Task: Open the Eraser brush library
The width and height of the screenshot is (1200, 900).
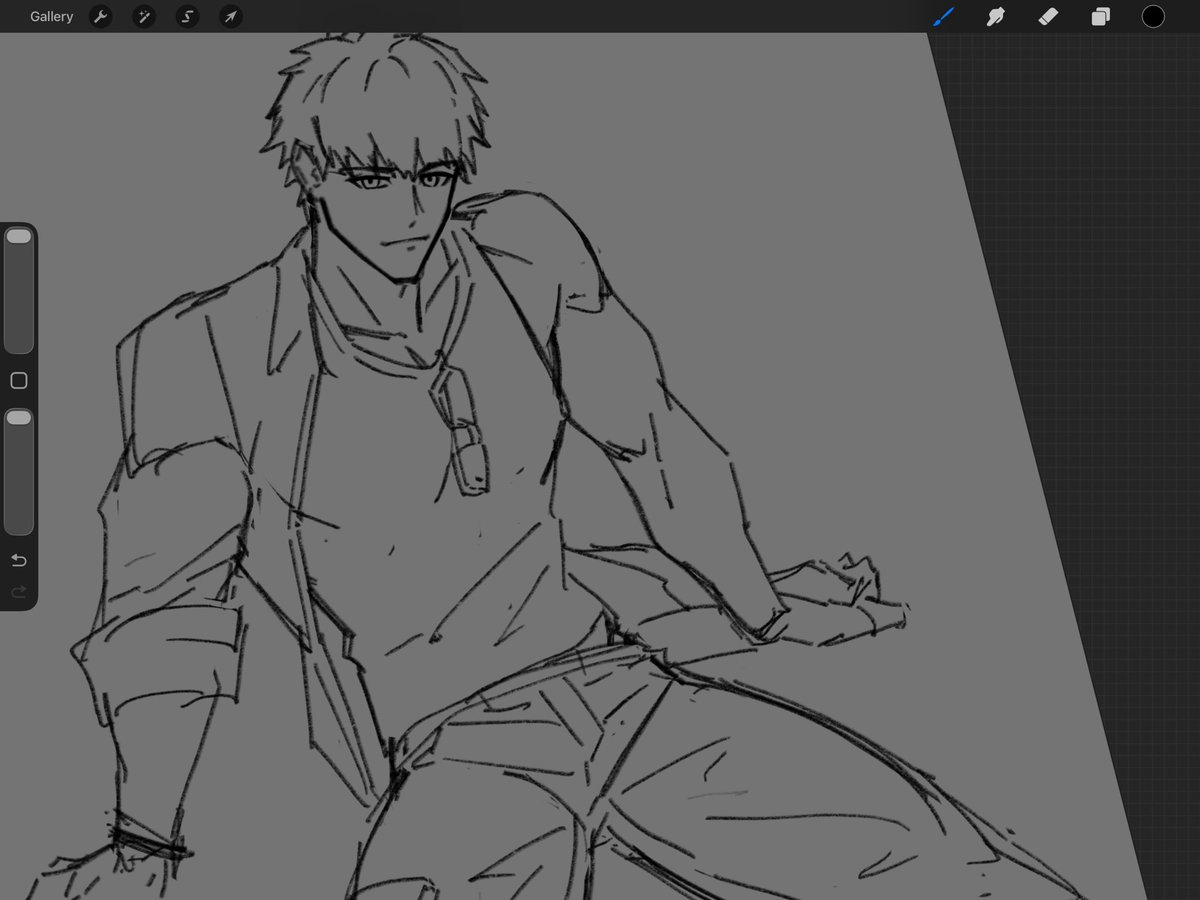Action: click(1048, 16)
